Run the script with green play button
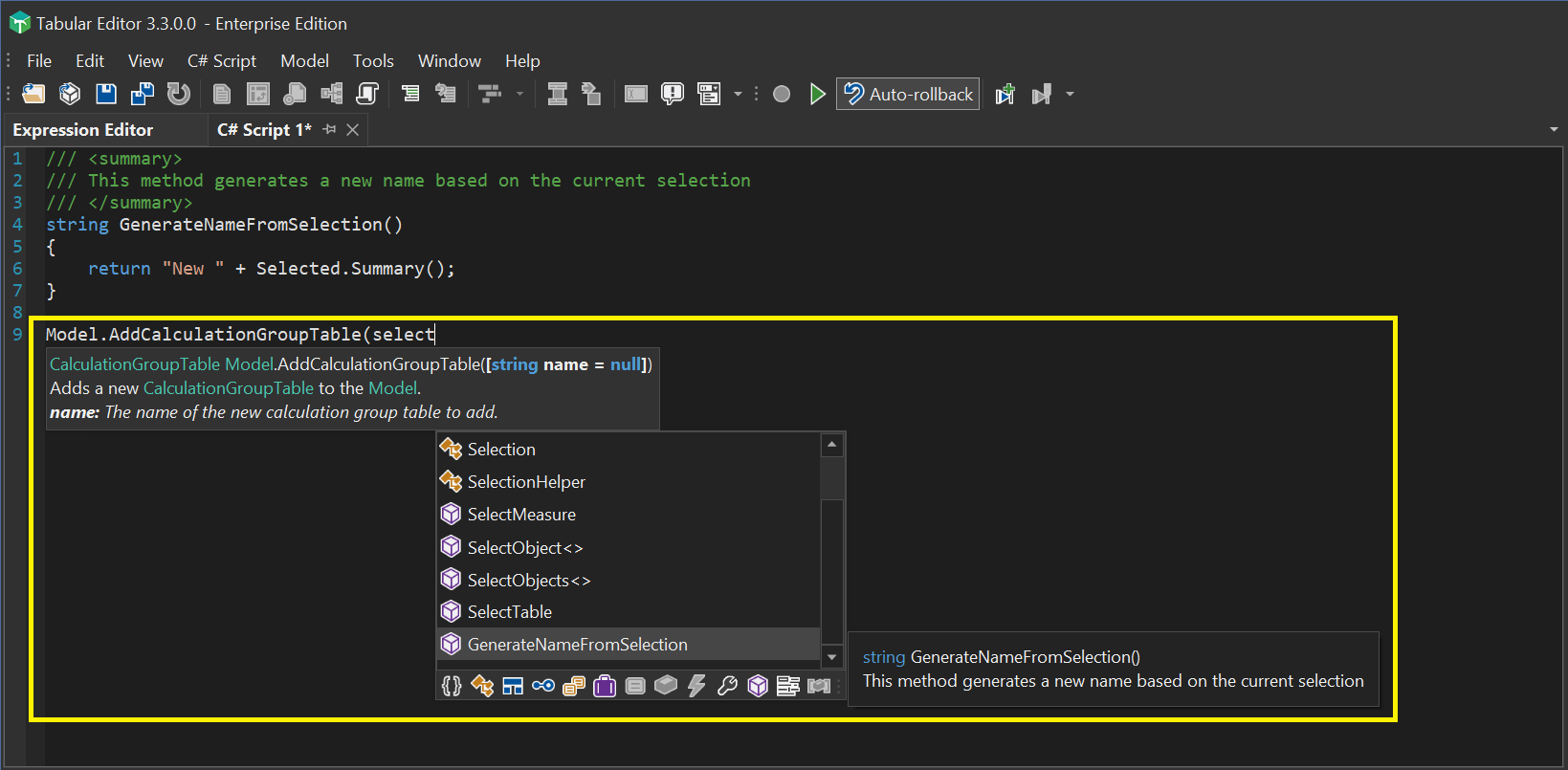The image size is (1568, 770). pos(818,94)
